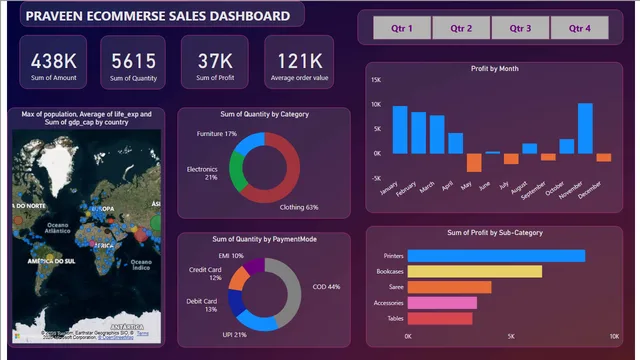The height and width of the screenshot is (360, 640).
Task: Click the orange July loss bar
Action: point(511,159)
